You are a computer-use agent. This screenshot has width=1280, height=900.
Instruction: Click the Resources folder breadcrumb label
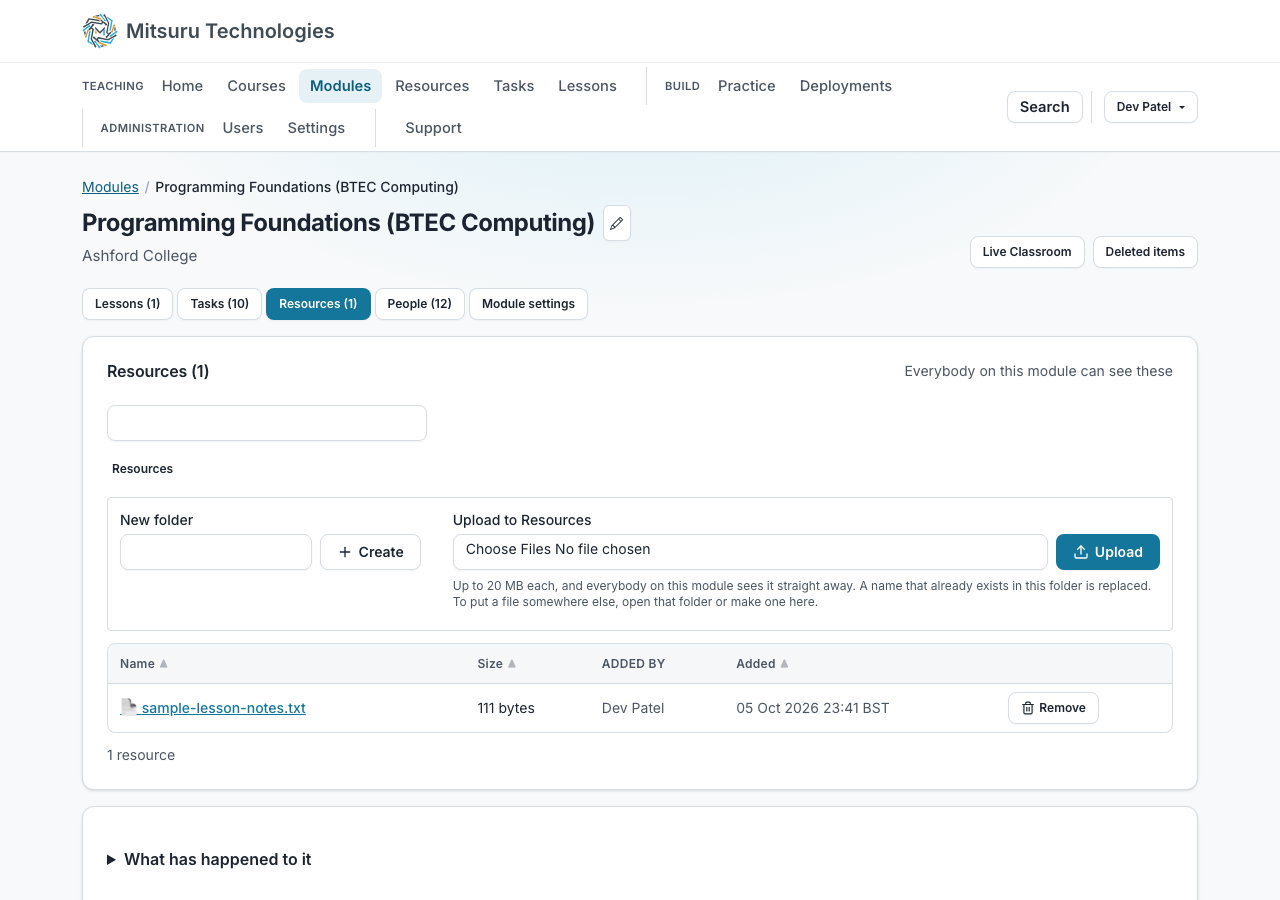coord(142,469)
